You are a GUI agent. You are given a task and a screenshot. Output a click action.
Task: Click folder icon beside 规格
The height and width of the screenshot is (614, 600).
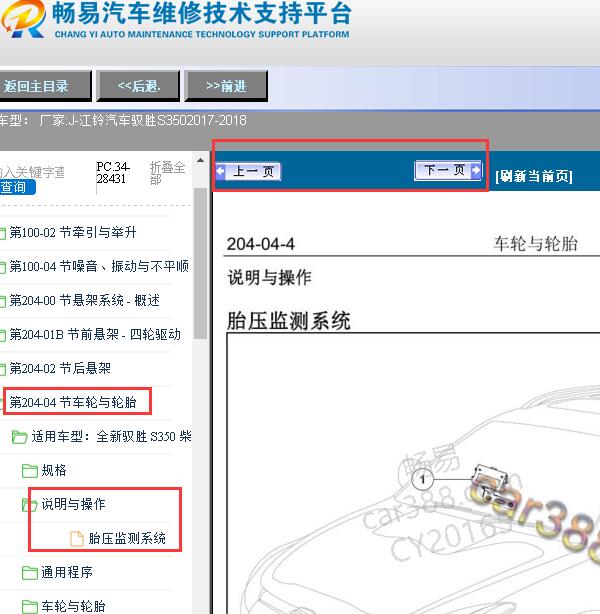30,471
